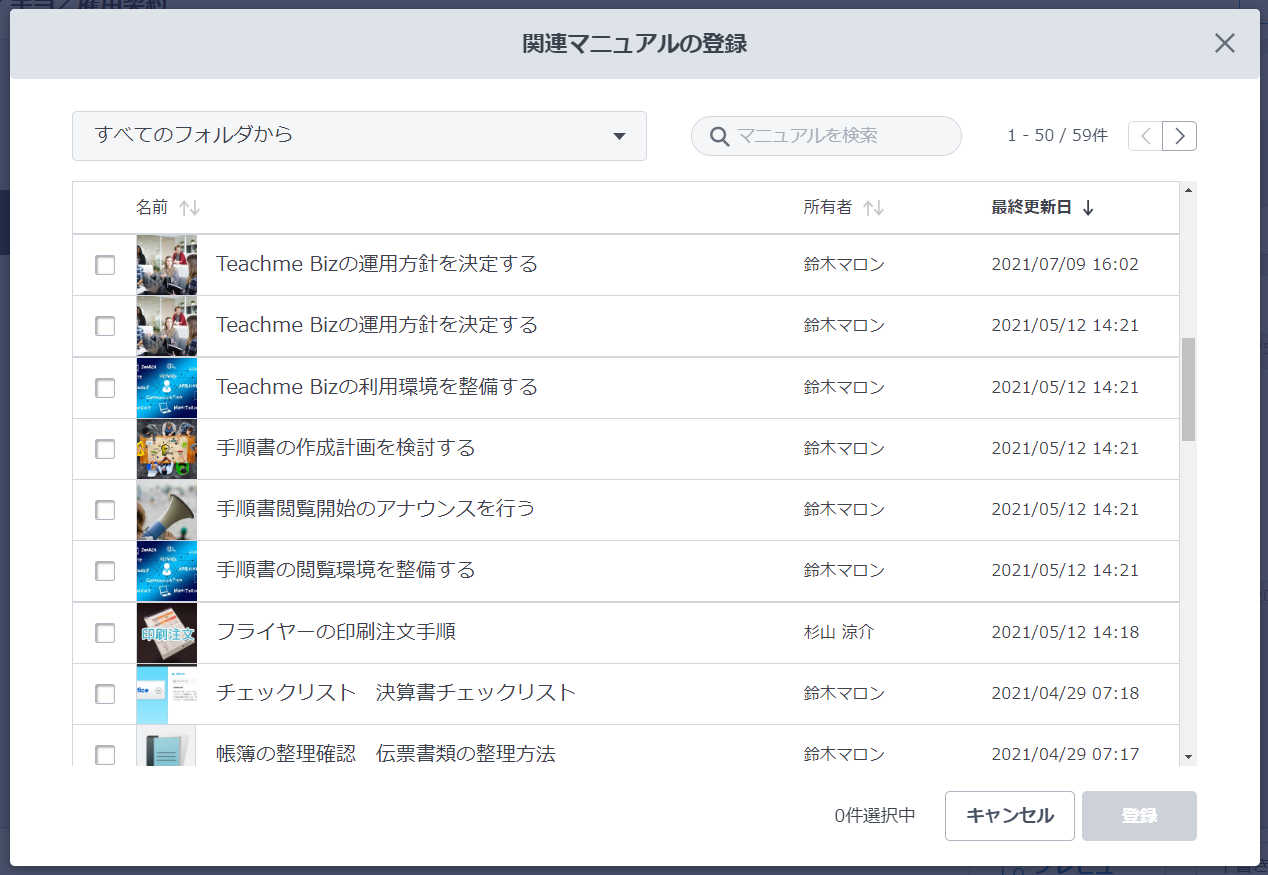Click the 最終更新日 column header

(1031, 208)
